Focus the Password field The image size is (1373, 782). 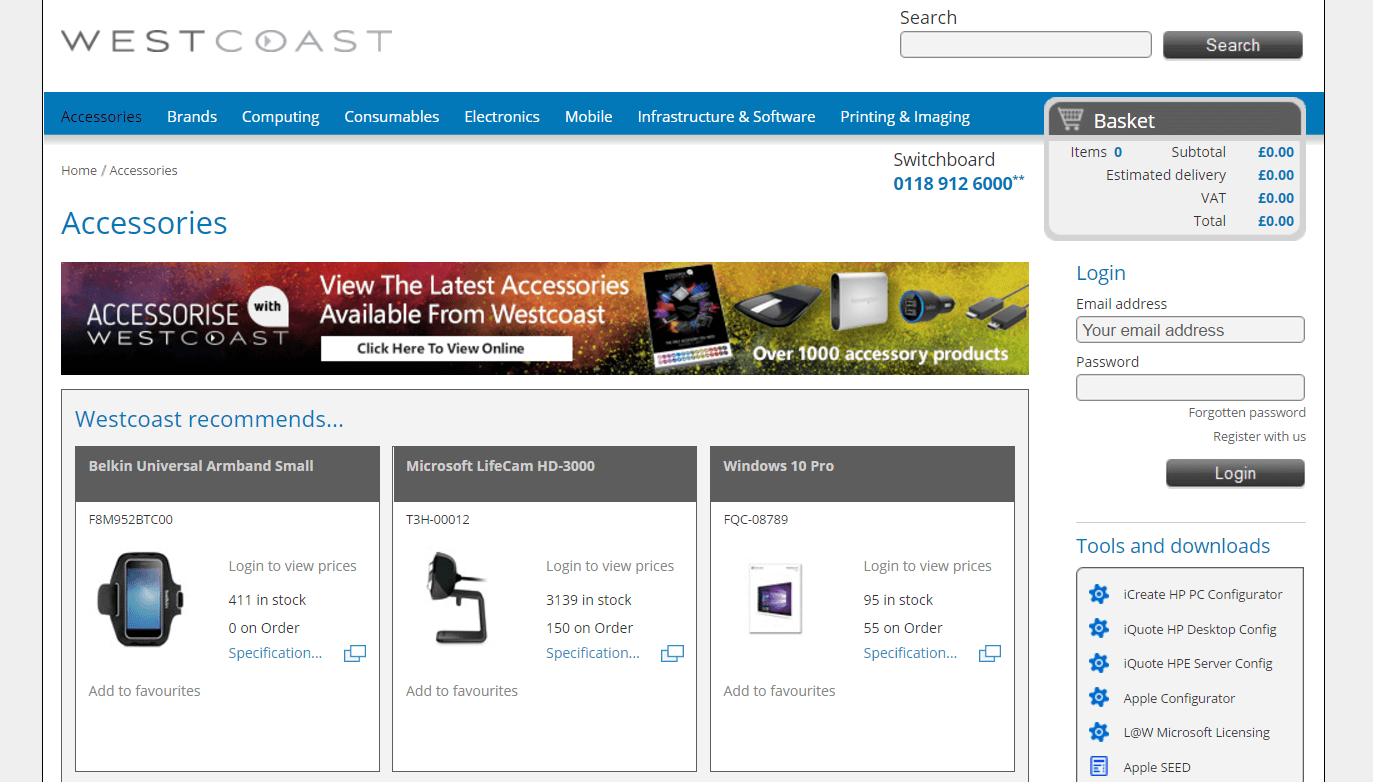pyautogui.click(x=1190, y=387)
